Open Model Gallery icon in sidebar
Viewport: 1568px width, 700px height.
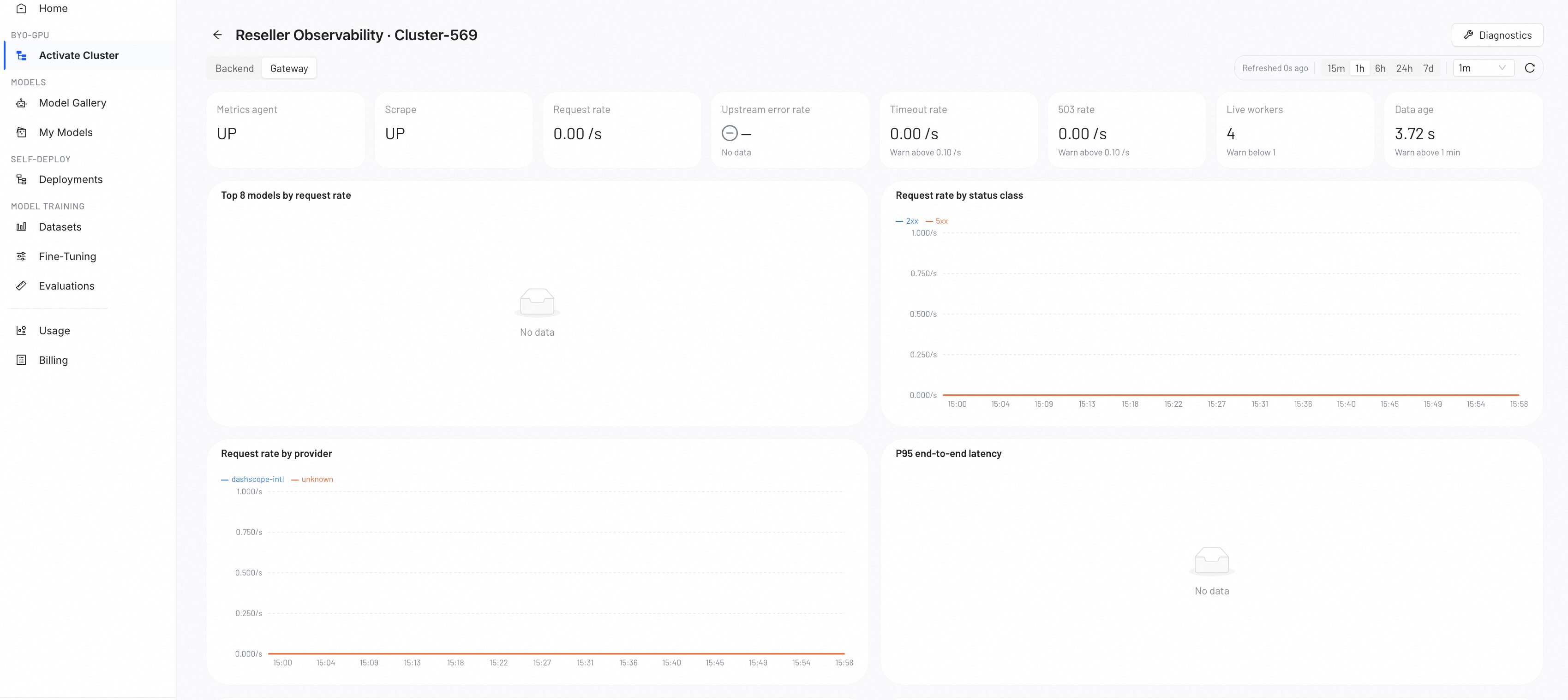tap(21, 103)
